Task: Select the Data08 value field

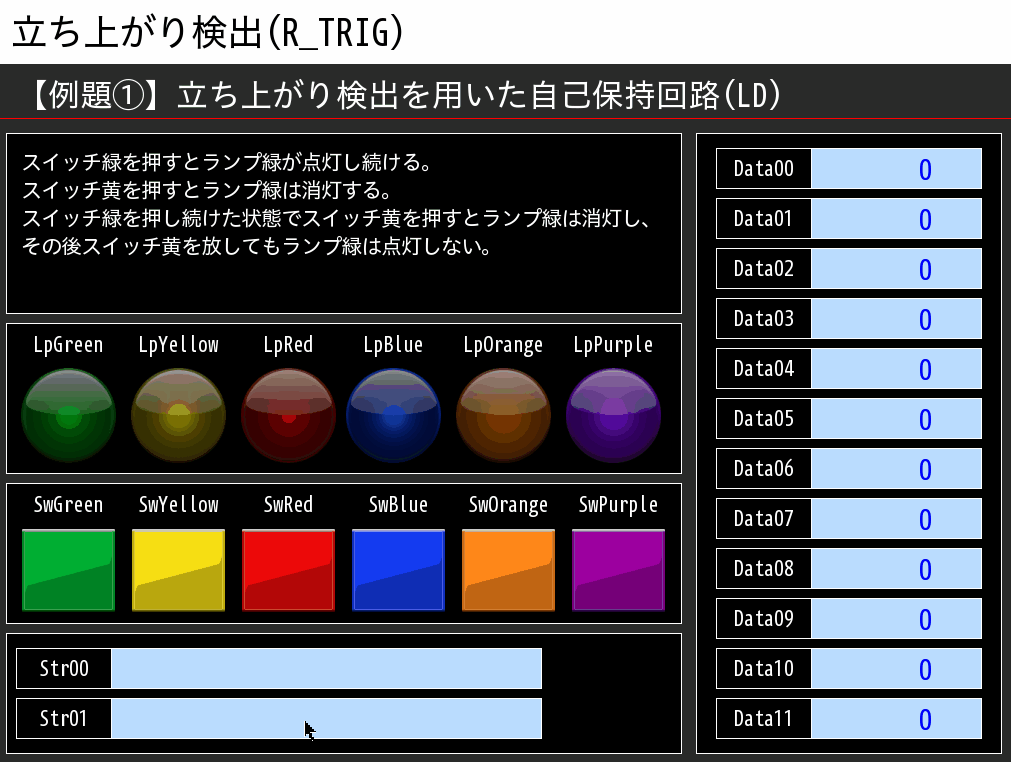Action: (896, 569)
